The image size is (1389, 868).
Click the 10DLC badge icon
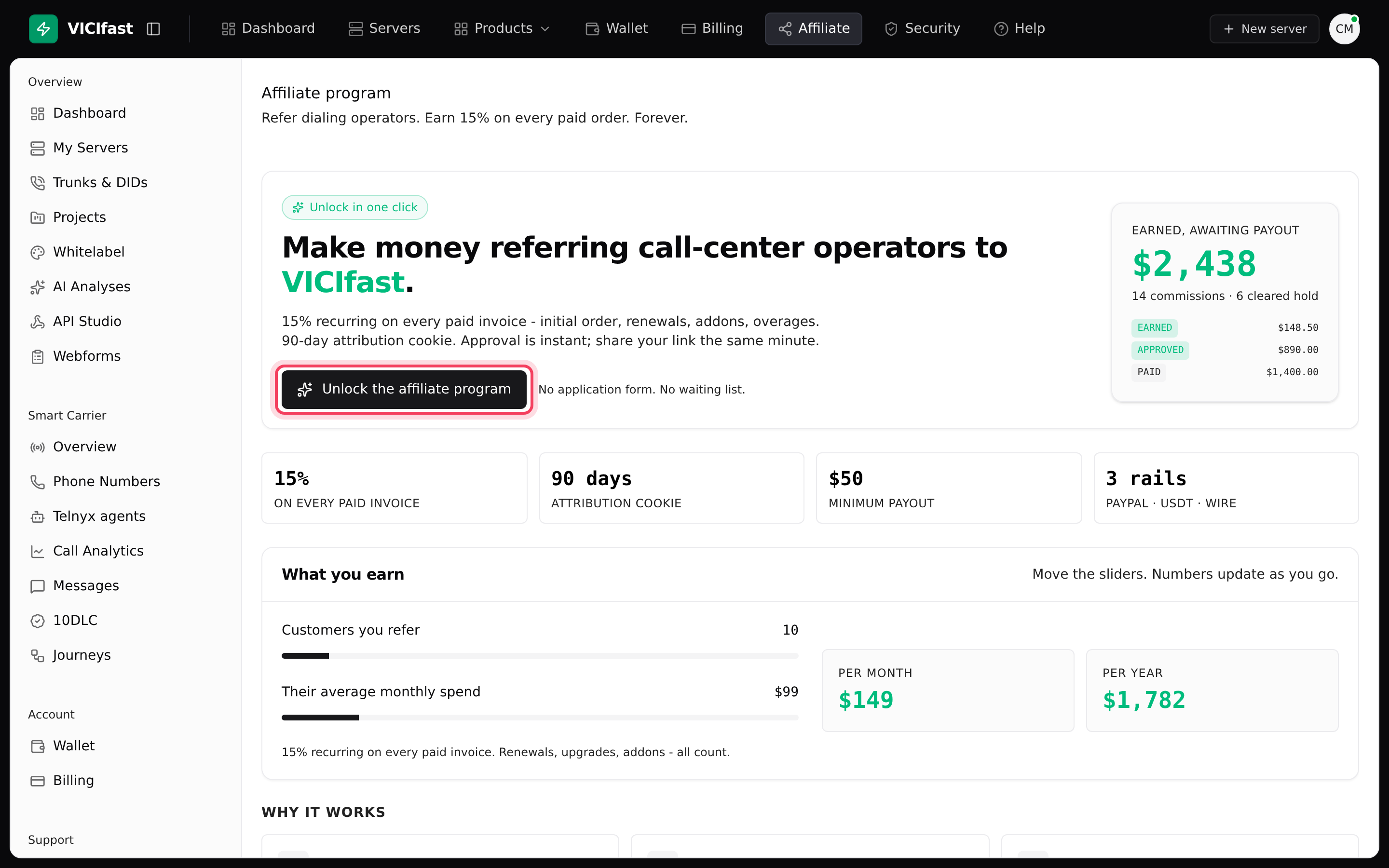click(37, 621)
